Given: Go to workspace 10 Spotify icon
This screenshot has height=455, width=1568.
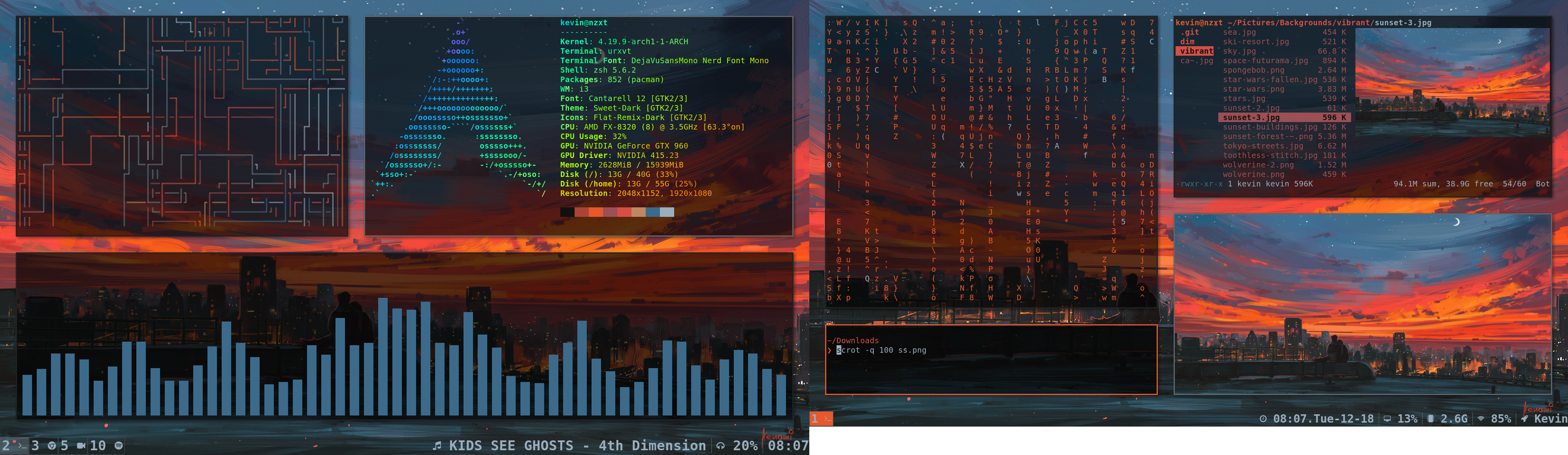Looking at the screenshot, I should coord(119,446).
